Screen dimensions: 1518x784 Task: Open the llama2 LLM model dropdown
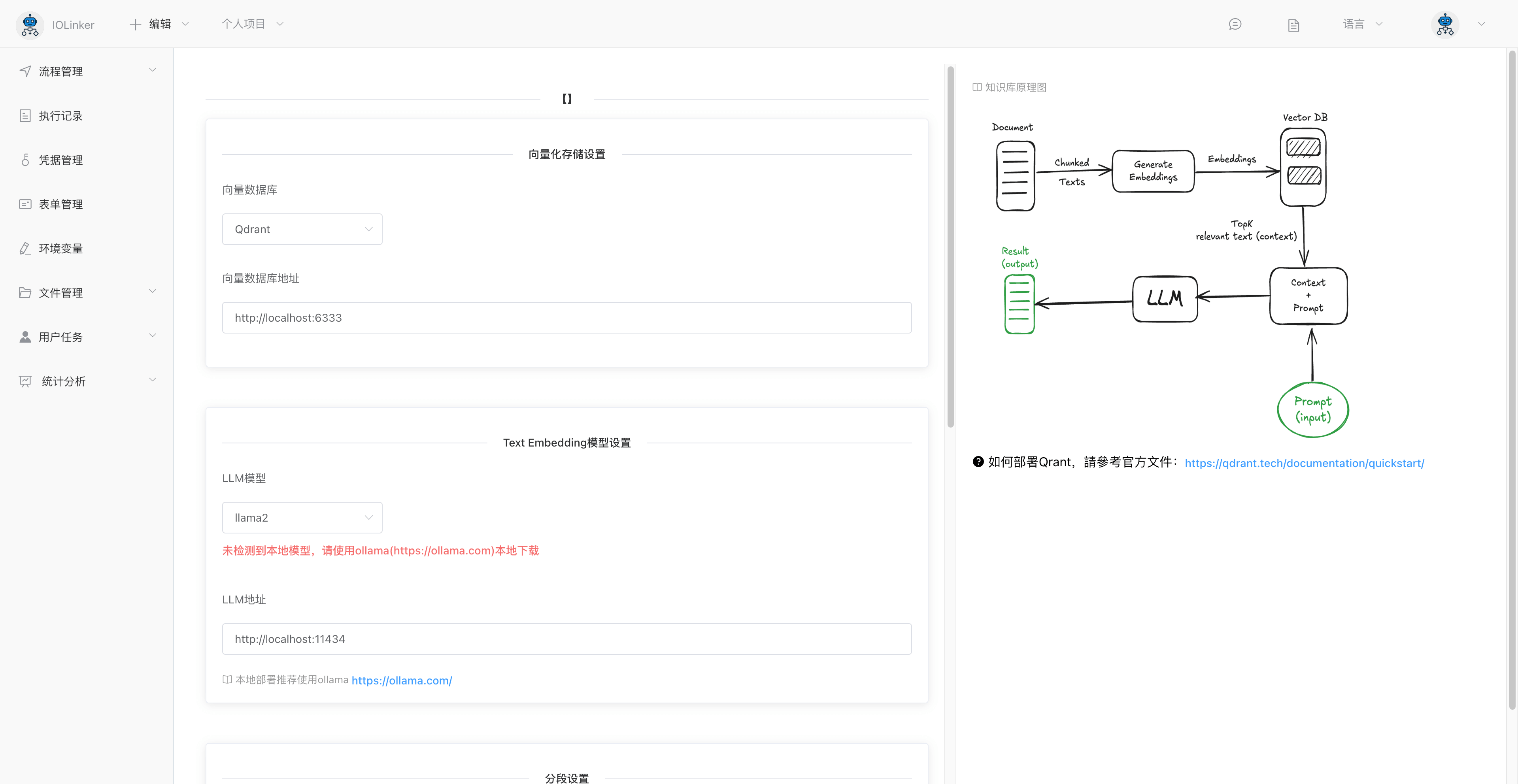pos(302,518)
